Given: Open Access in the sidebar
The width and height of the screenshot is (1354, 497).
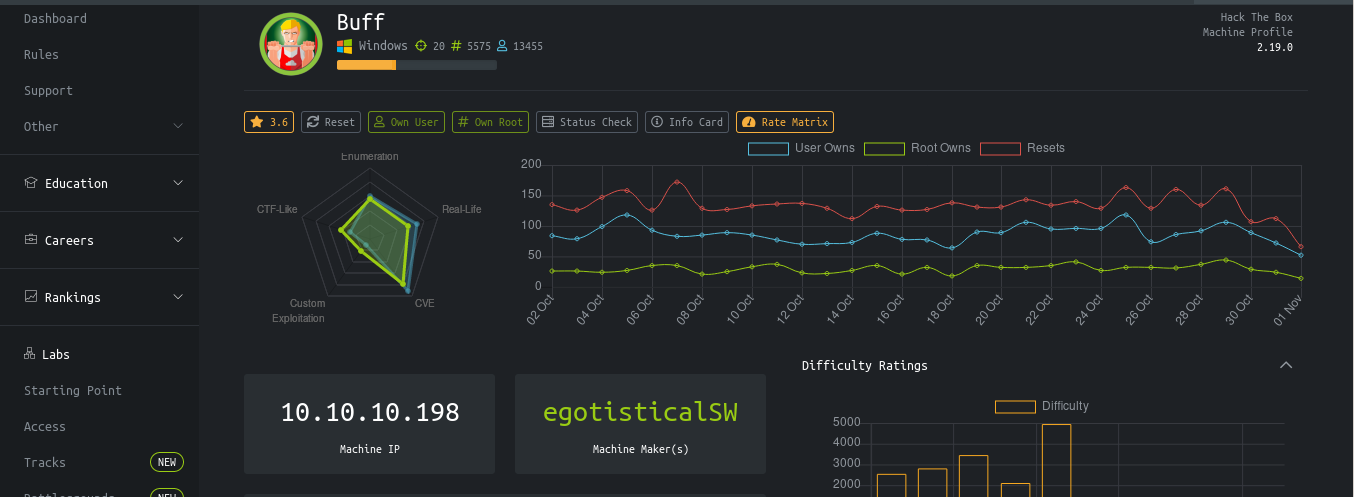Looking at the screenshot, I should (45, 426).
